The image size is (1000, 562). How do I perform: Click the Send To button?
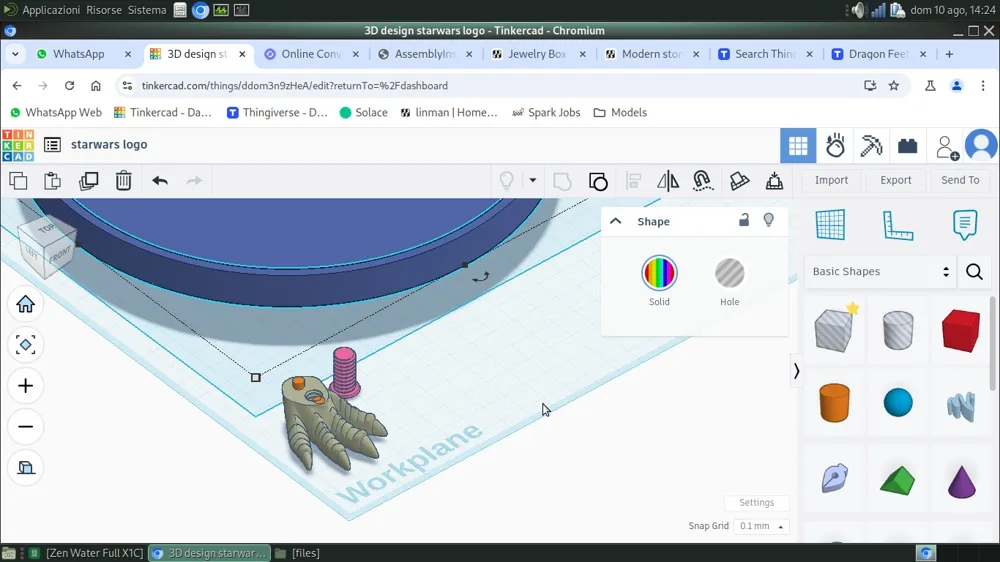960,181
